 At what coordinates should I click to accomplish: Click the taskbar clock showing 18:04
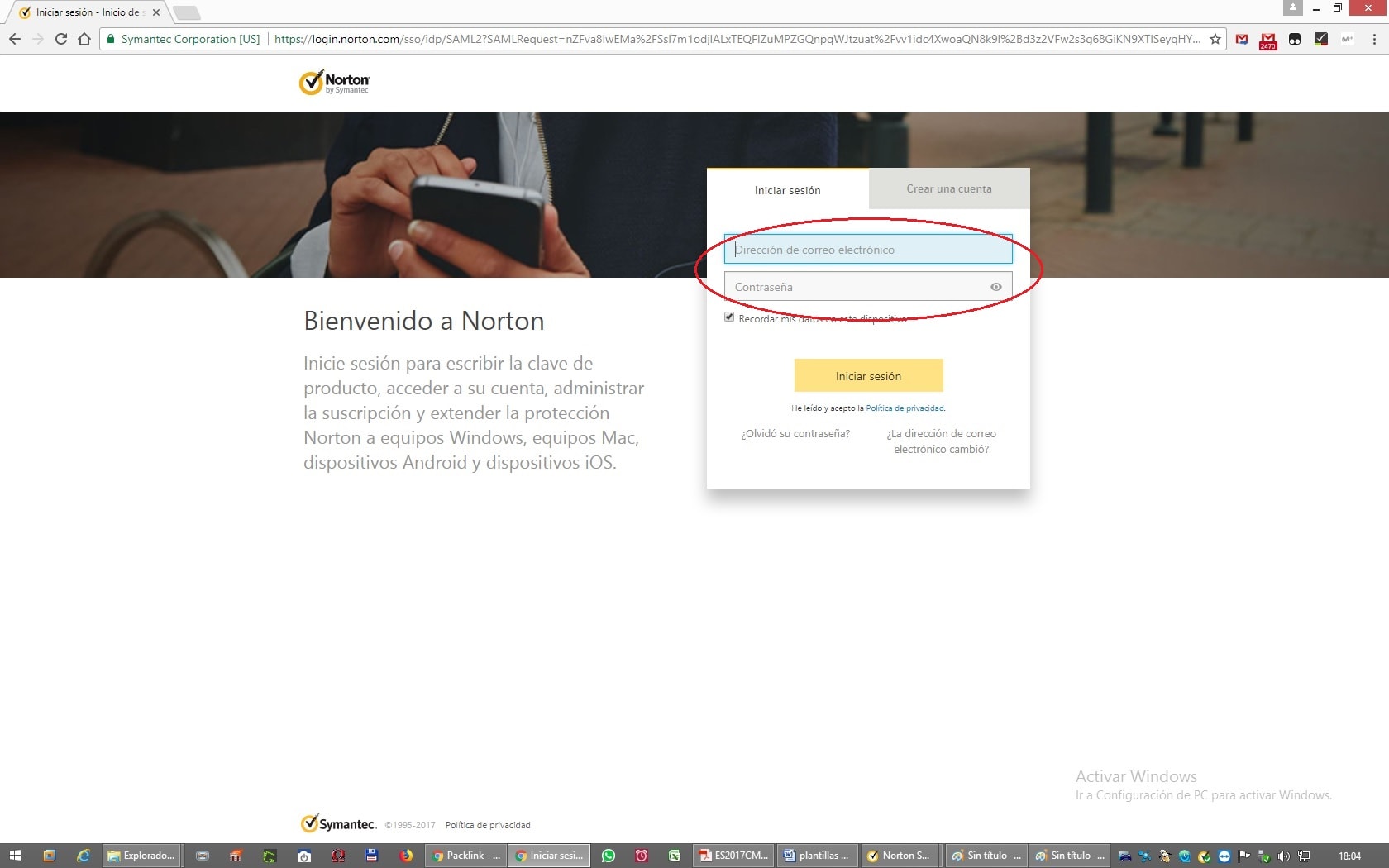click(1349, 856)
